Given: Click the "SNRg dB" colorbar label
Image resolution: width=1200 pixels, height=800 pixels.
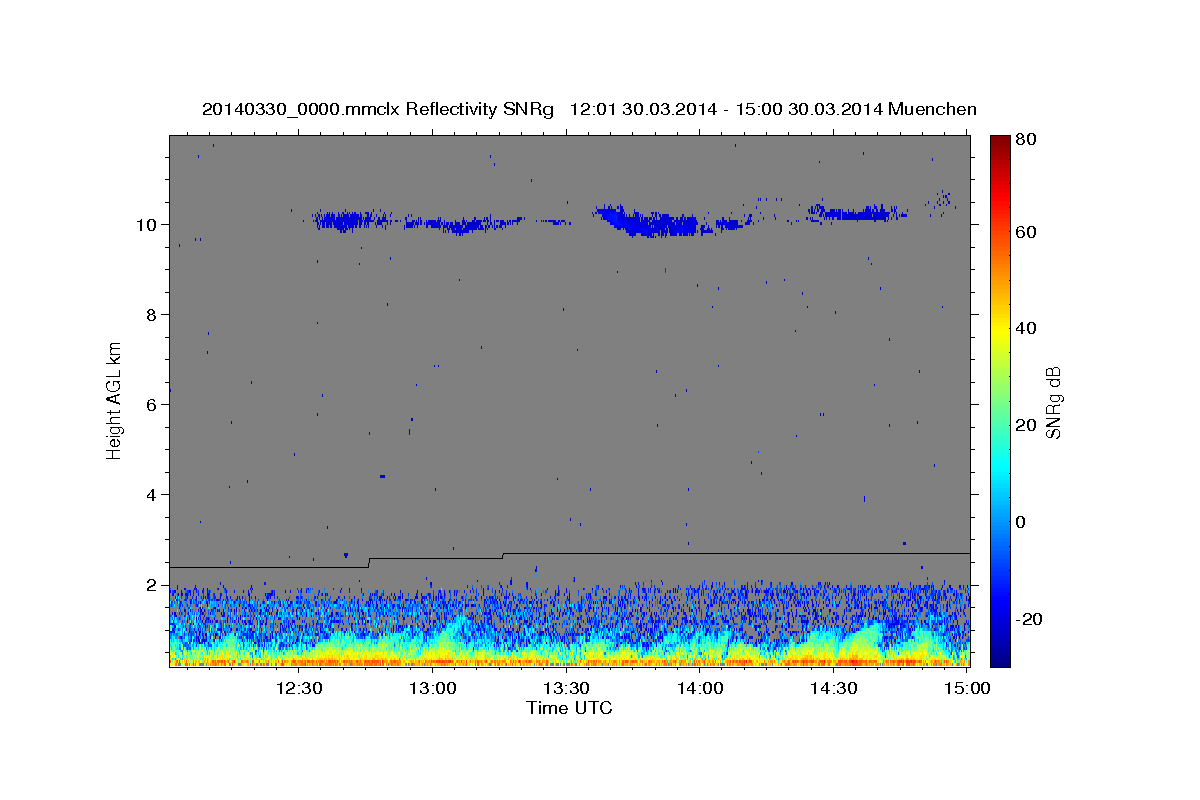Looking at the screenshot, I should click(1053, 402).
